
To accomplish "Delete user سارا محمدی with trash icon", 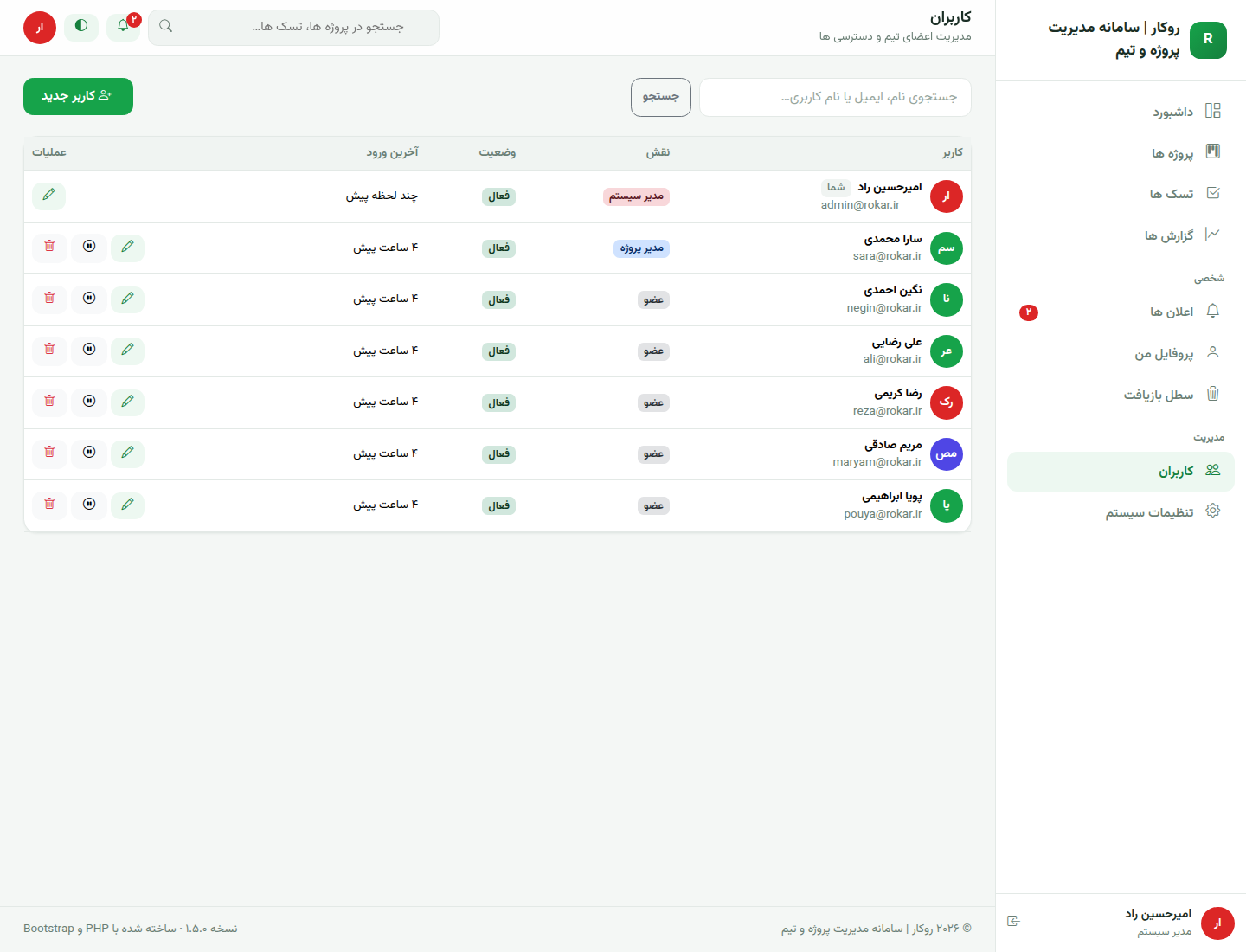I will (49, 248).
